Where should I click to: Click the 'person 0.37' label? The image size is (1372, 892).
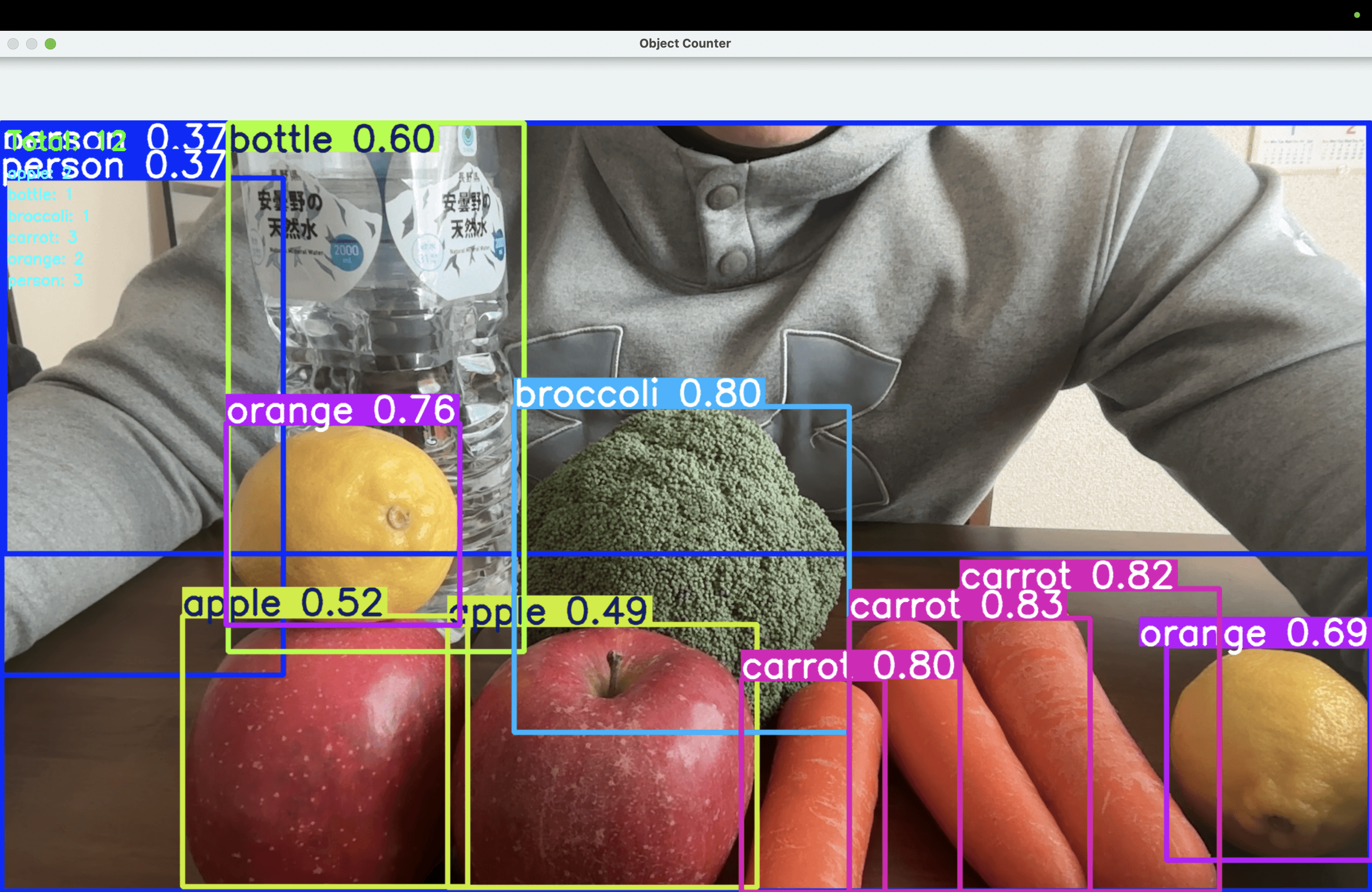(113, 166)
